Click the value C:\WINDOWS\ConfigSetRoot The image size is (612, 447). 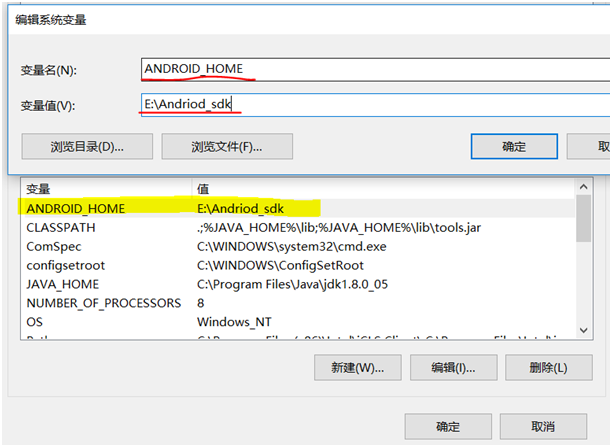(x=280, y=265)
